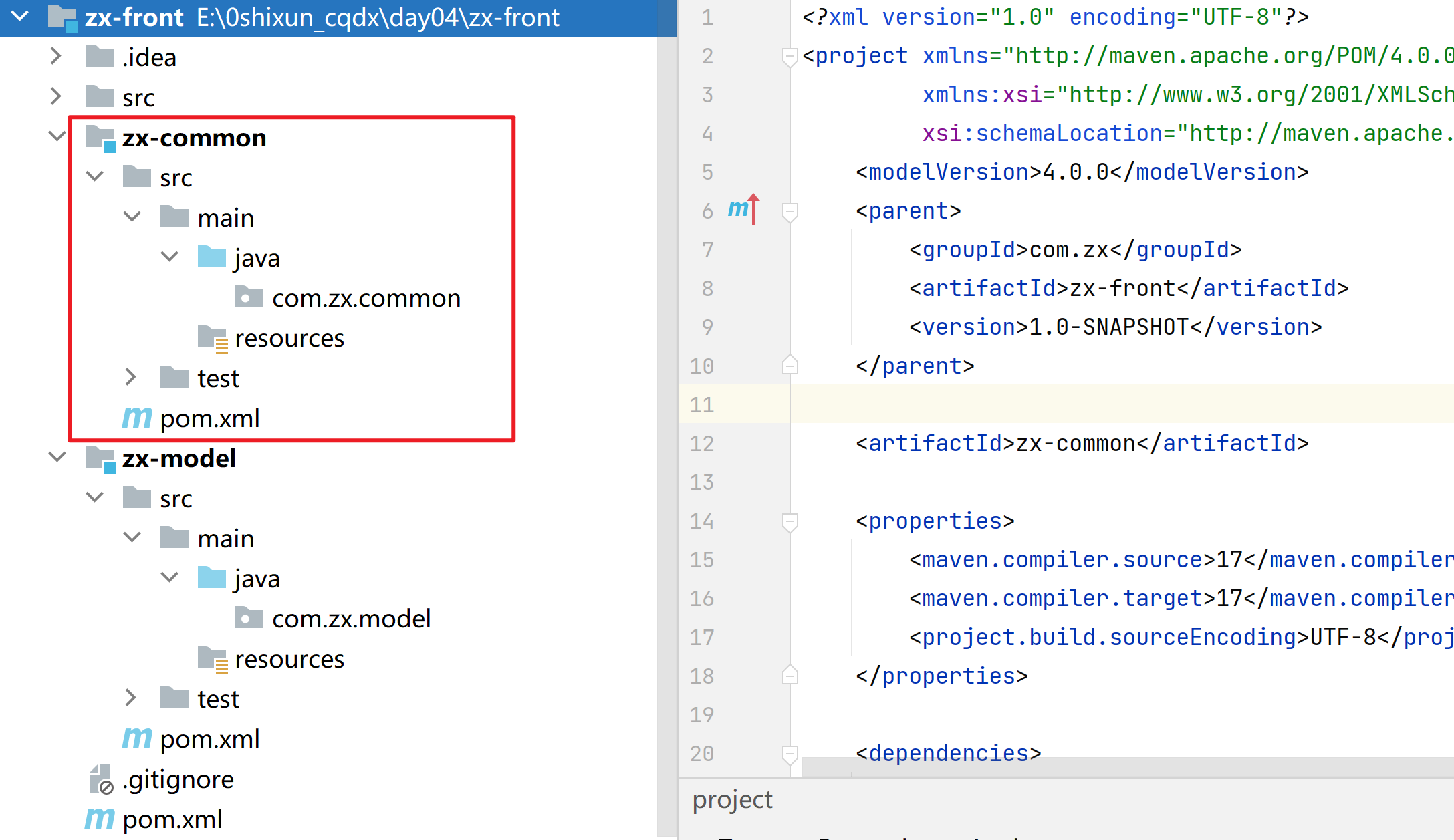
Task: Select the project breadcrumb item
Action: (733, 800)
